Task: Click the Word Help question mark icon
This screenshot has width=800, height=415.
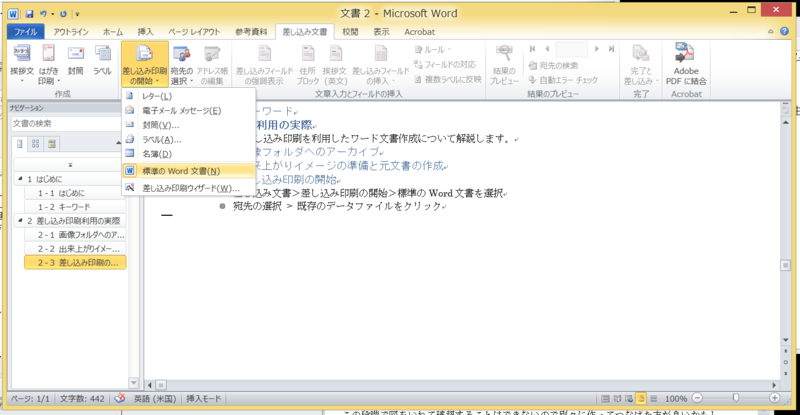Action: coord(785,32)
